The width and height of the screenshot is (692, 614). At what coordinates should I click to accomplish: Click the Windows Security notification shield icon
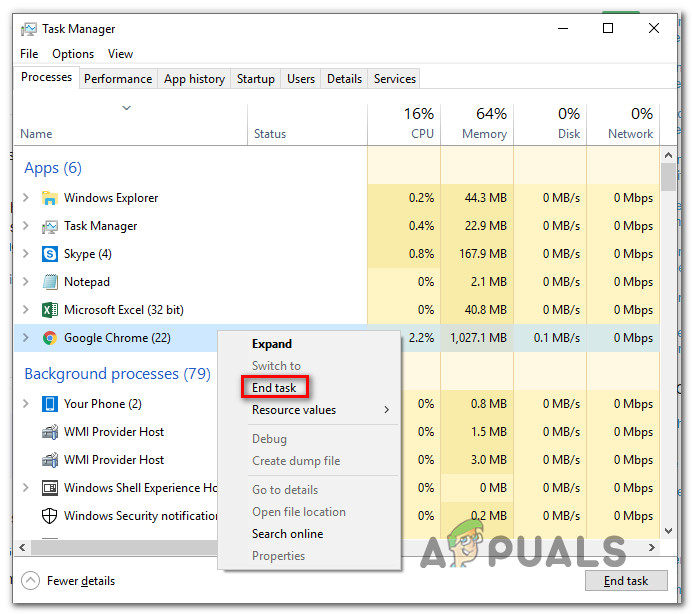49,516
